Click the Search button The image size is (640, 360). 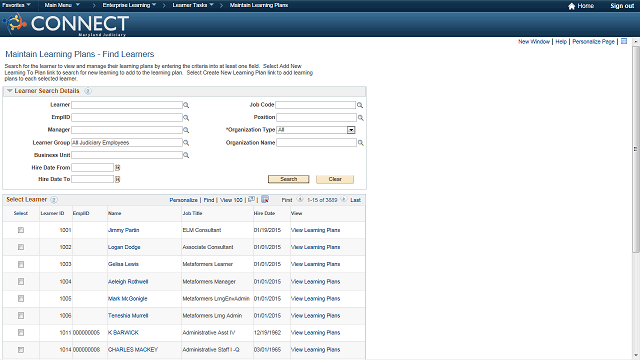coord(289,179)
